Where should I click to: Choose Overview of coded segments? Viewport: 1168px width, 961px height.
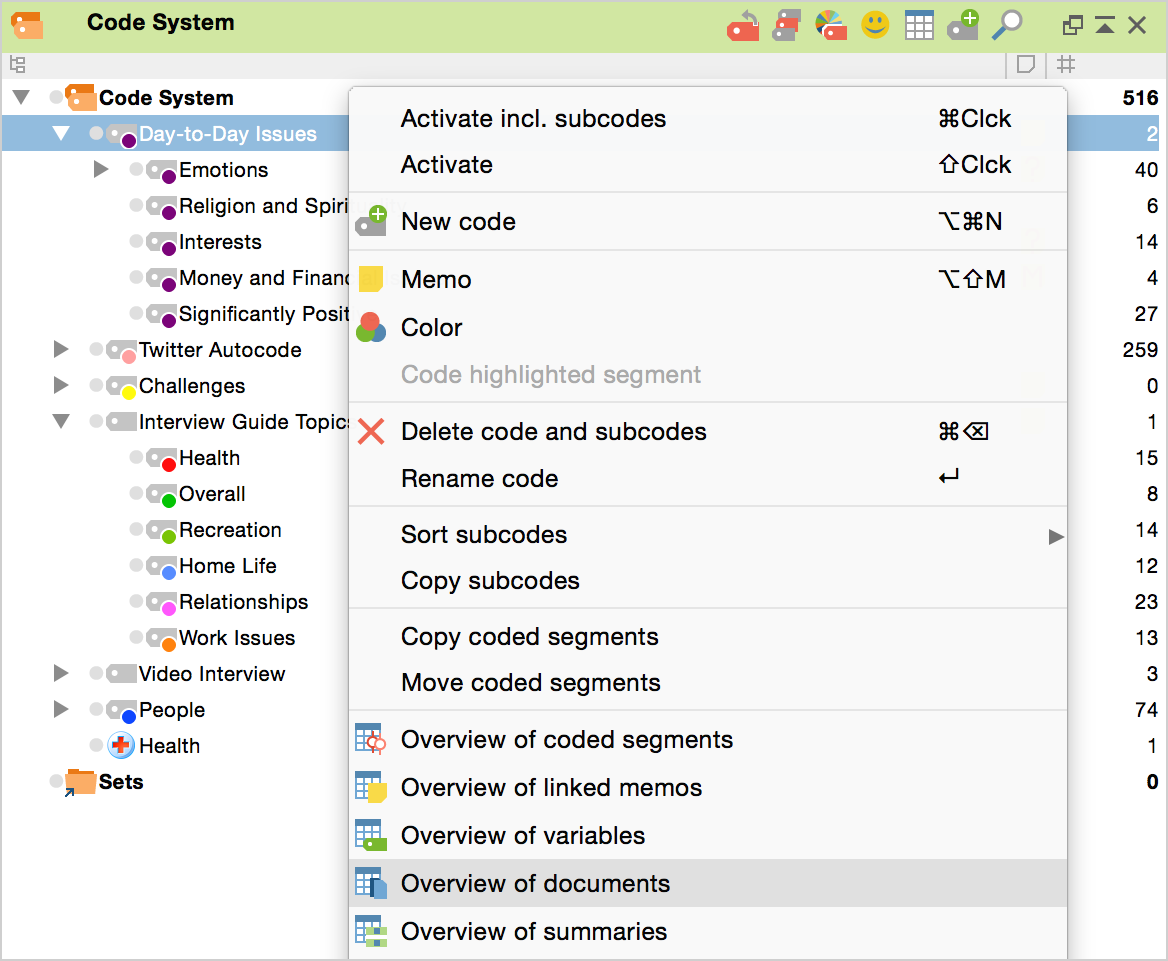click(x=566, y=740)
